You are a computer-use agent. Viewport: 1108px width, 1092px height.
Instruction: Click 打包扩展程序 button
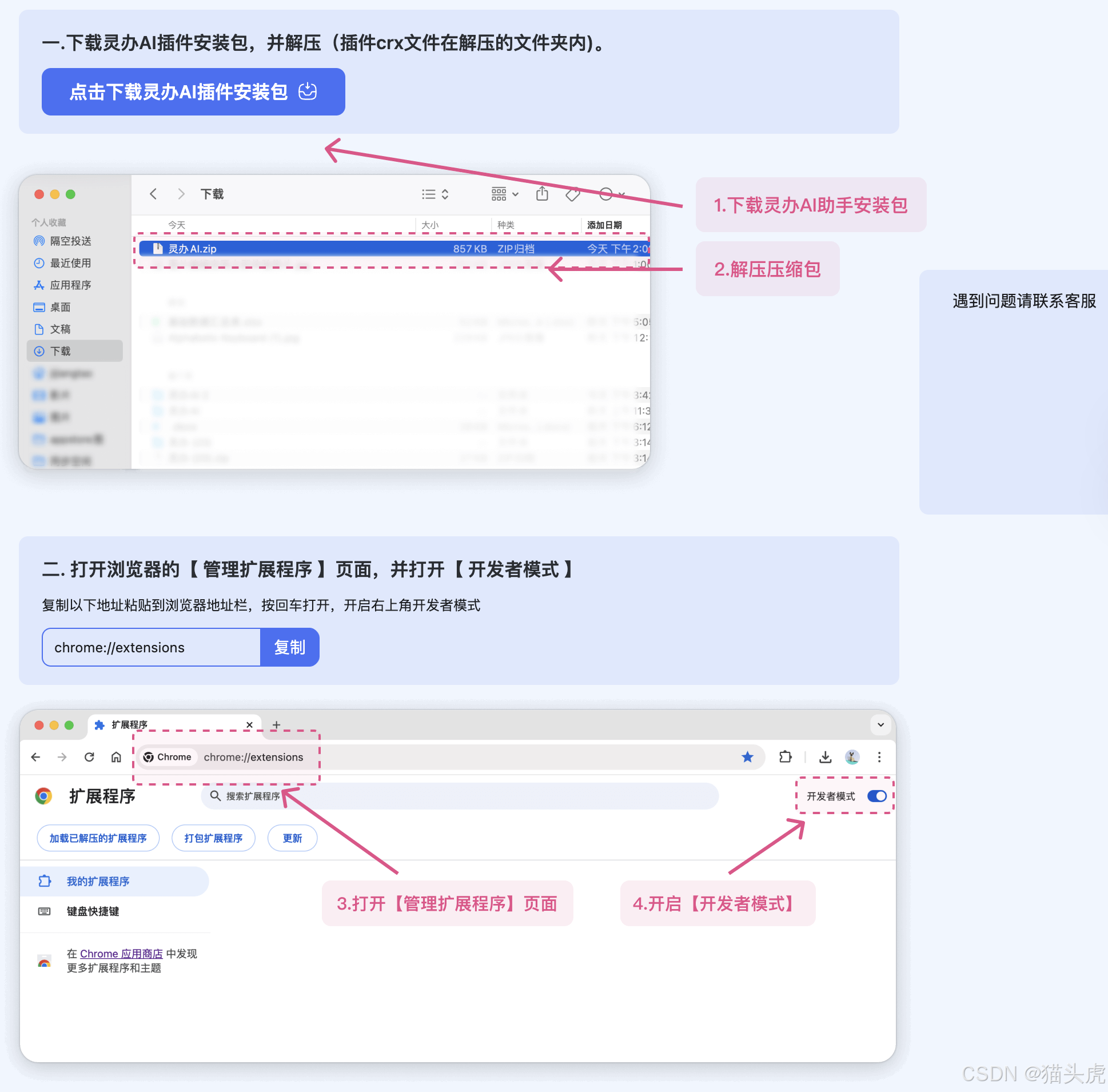coord(213,839)
